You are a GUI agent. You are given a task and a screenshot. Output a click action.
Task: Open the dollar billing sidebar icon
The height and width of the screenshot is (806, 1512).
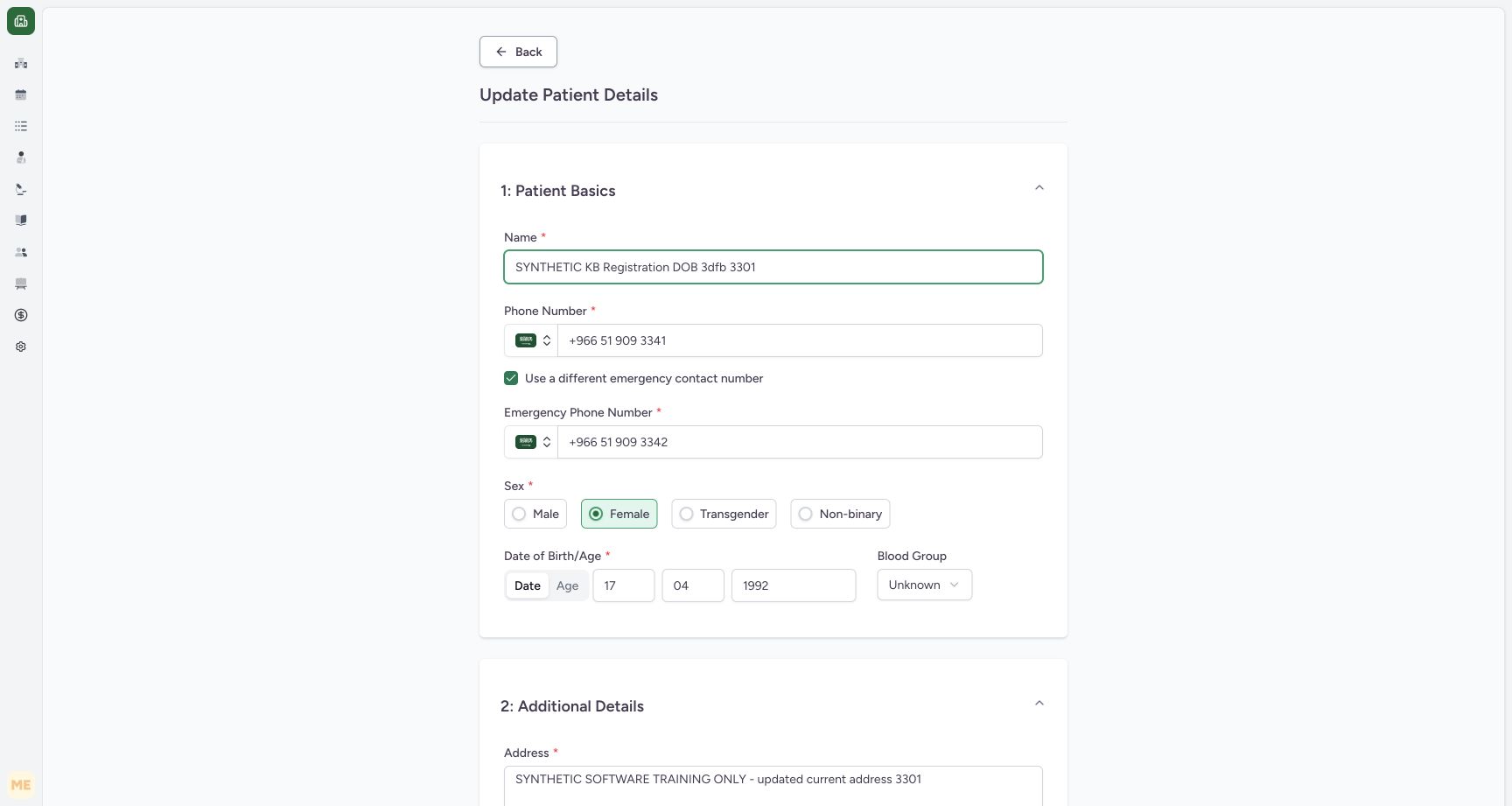(21, 315)
